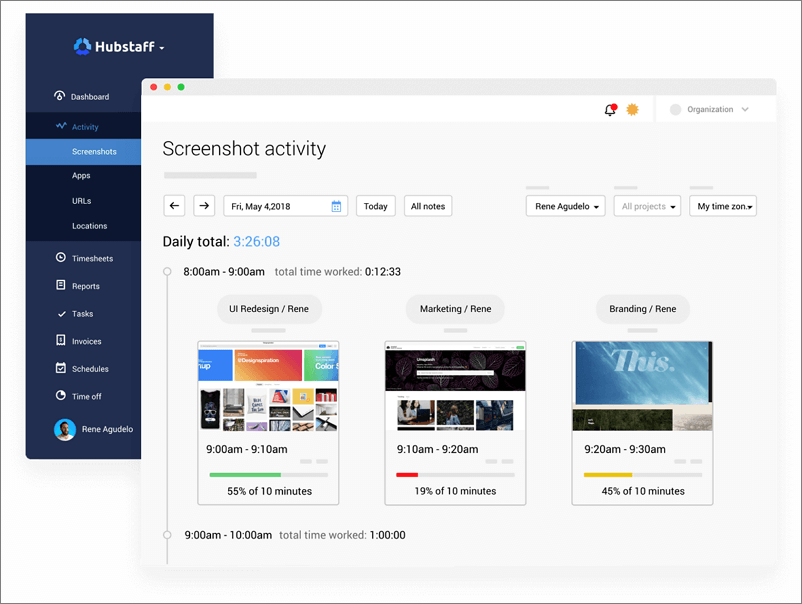Click the Reports document icon
This screenshot has height=604, width=802.
tap(60, 286)
